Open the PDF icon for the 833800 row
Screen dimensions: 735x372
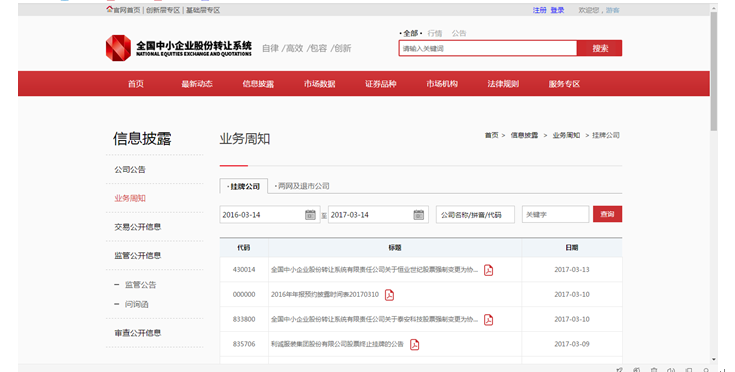coord(488,320)
